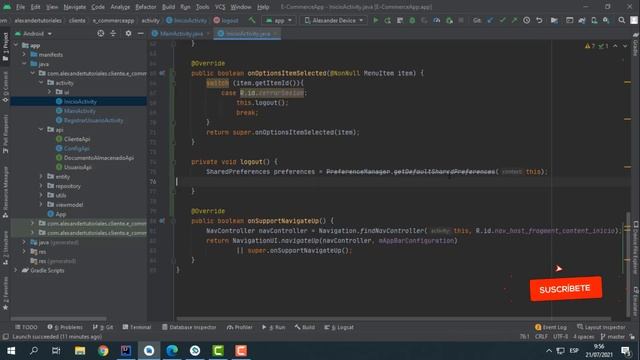
Task: Click the warnings count indicator in editor
Action: click(x=590, y=46)
